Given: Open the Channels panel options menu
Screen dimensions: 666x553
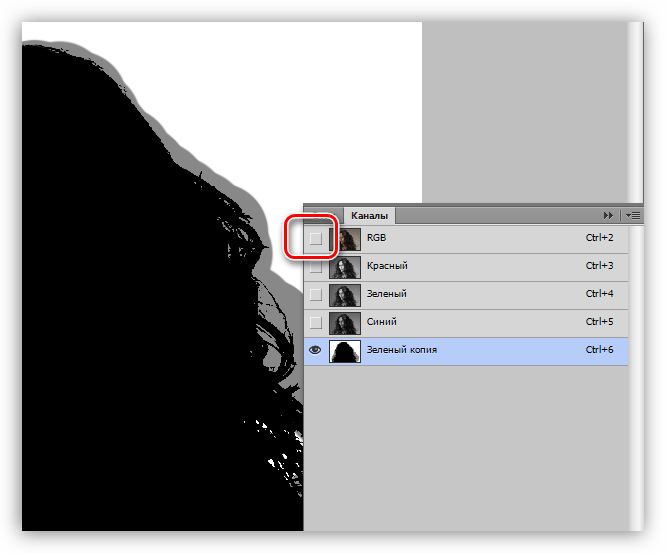Looking at the screenshot, I should pos(631,215).
